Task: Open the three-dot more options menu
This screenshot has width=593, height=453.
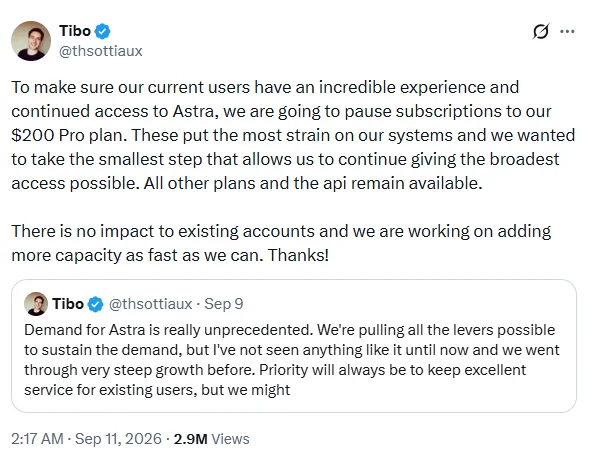Action: pyautogui.click(x=567, y=32)
